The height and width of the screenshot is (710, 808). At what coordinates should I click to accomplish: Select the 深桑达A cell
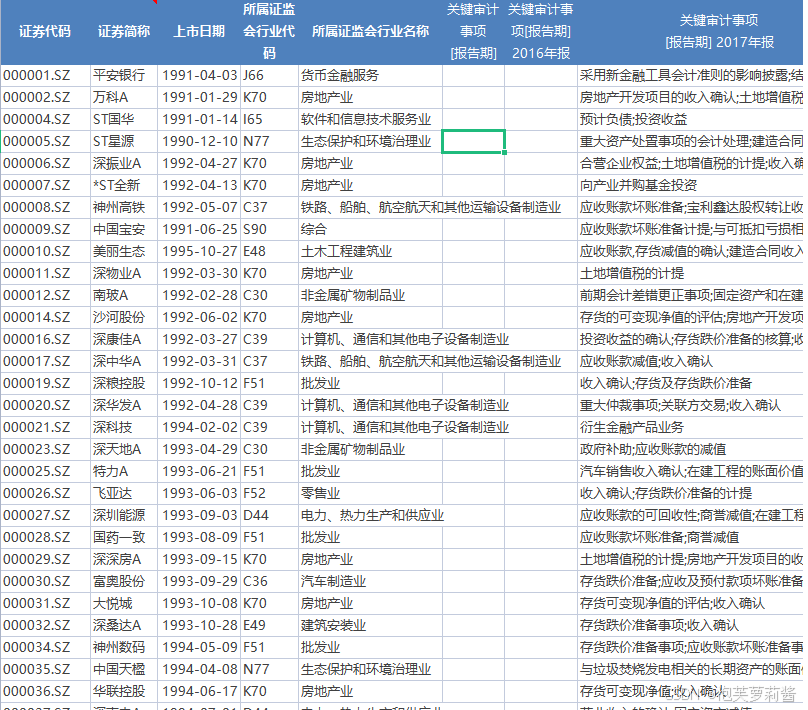124,625
